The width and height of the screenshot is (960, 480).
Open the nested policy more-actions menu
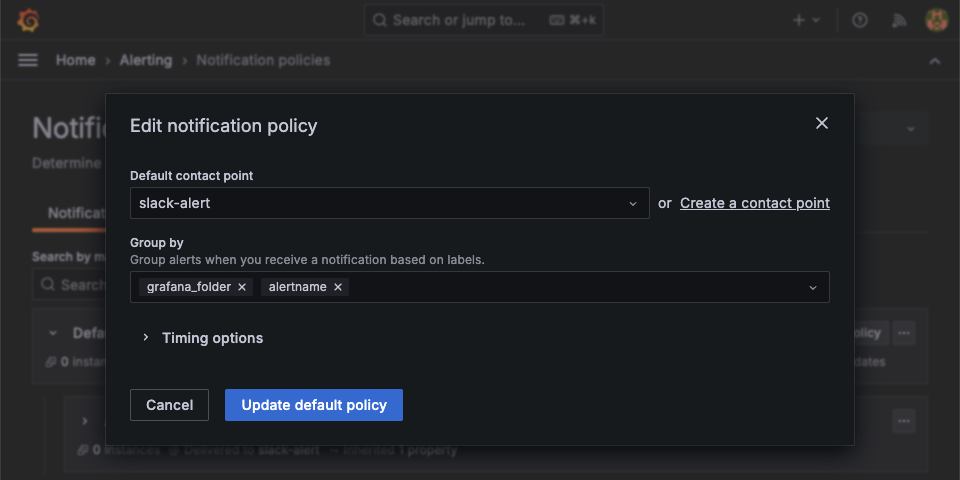point(904,421)
